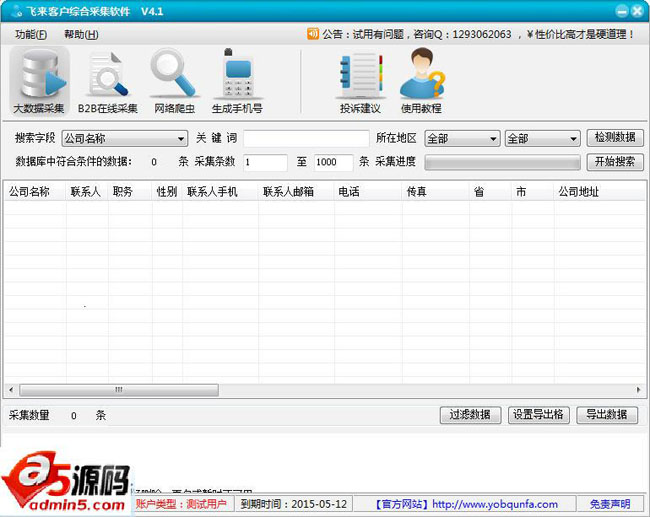Open the 大数据采集 big data collection tool
This screenshot has height=517, width=650.
click(39, 81)
